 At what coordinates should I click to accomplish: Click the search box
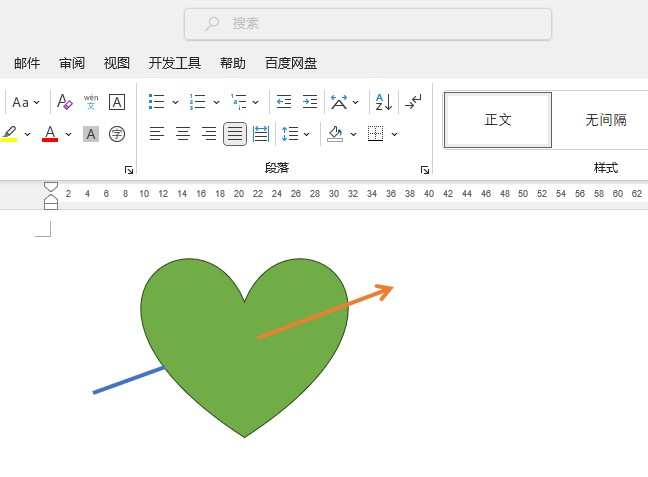coord(368,24)
